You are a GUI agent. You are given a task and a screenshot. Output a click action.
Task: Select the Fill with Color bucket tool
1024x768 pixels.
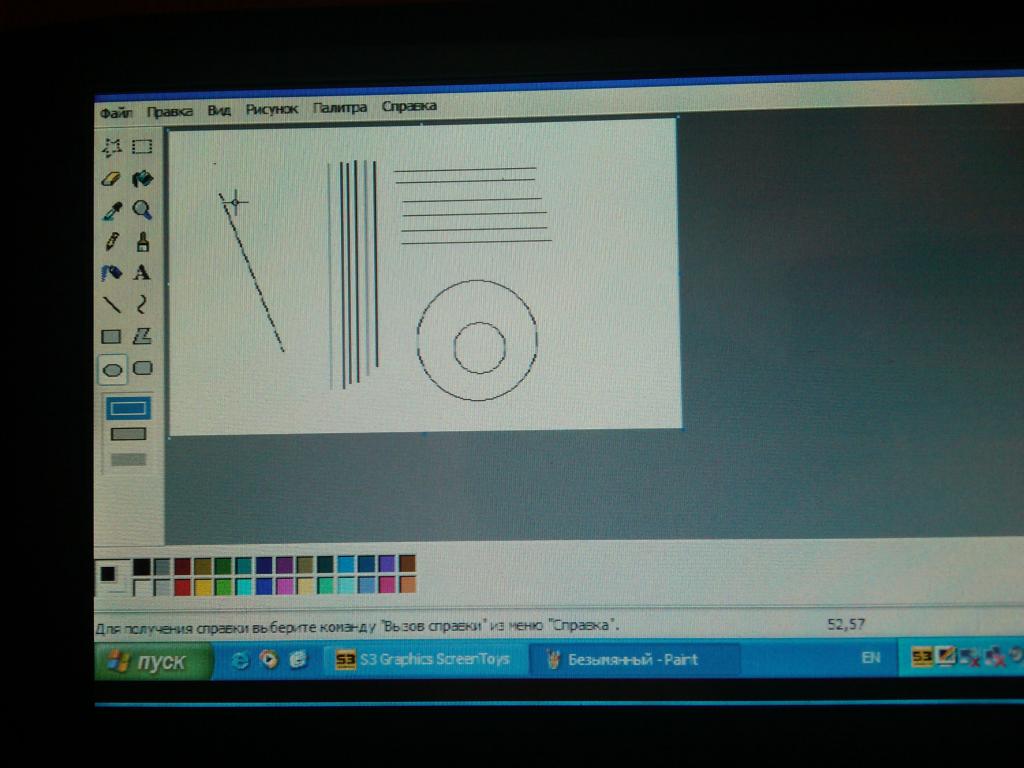142,179
